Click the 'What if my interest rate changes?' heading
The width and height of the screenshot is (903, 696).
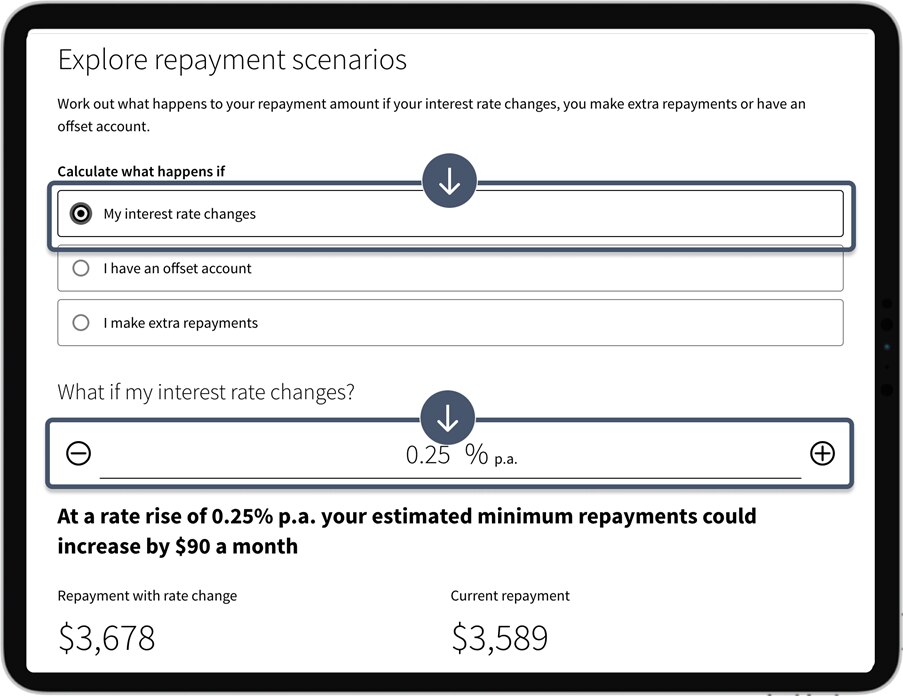[206, 392]
